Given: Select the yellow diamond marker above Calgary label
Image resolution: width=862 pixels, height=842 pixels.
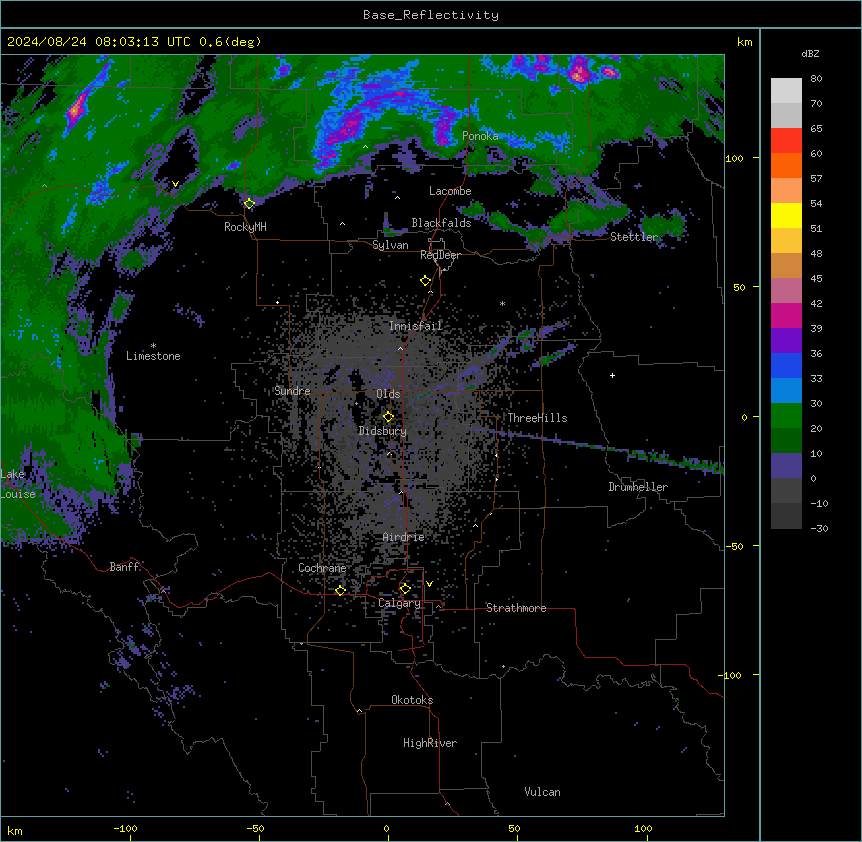Looking at the screenshot, I should click(x=405, y=589).
